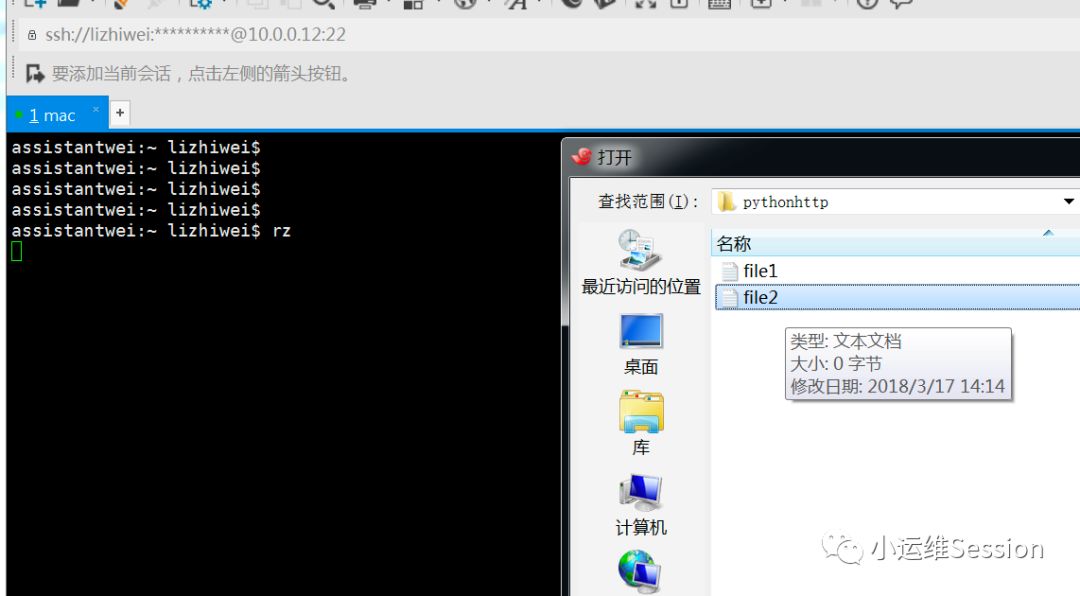Go to Desktop (桌面) location
Viewport: 1080px width, 596px height.
641,343
